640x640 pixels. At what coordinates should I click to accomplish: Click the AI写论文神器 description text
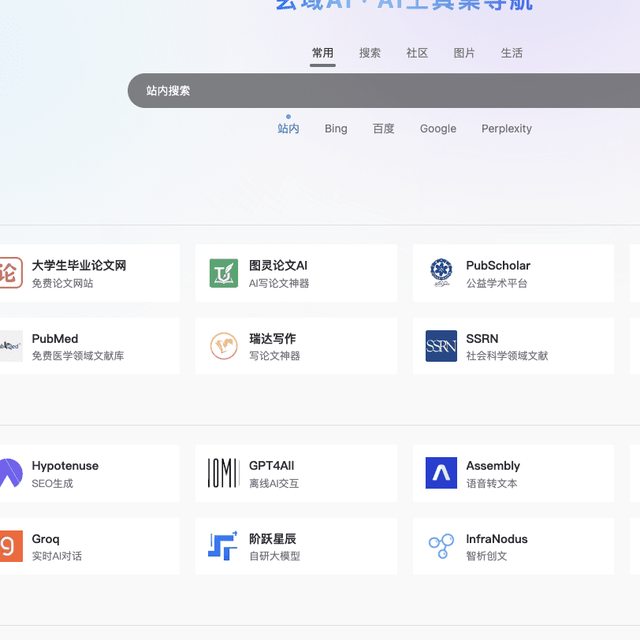279,283
